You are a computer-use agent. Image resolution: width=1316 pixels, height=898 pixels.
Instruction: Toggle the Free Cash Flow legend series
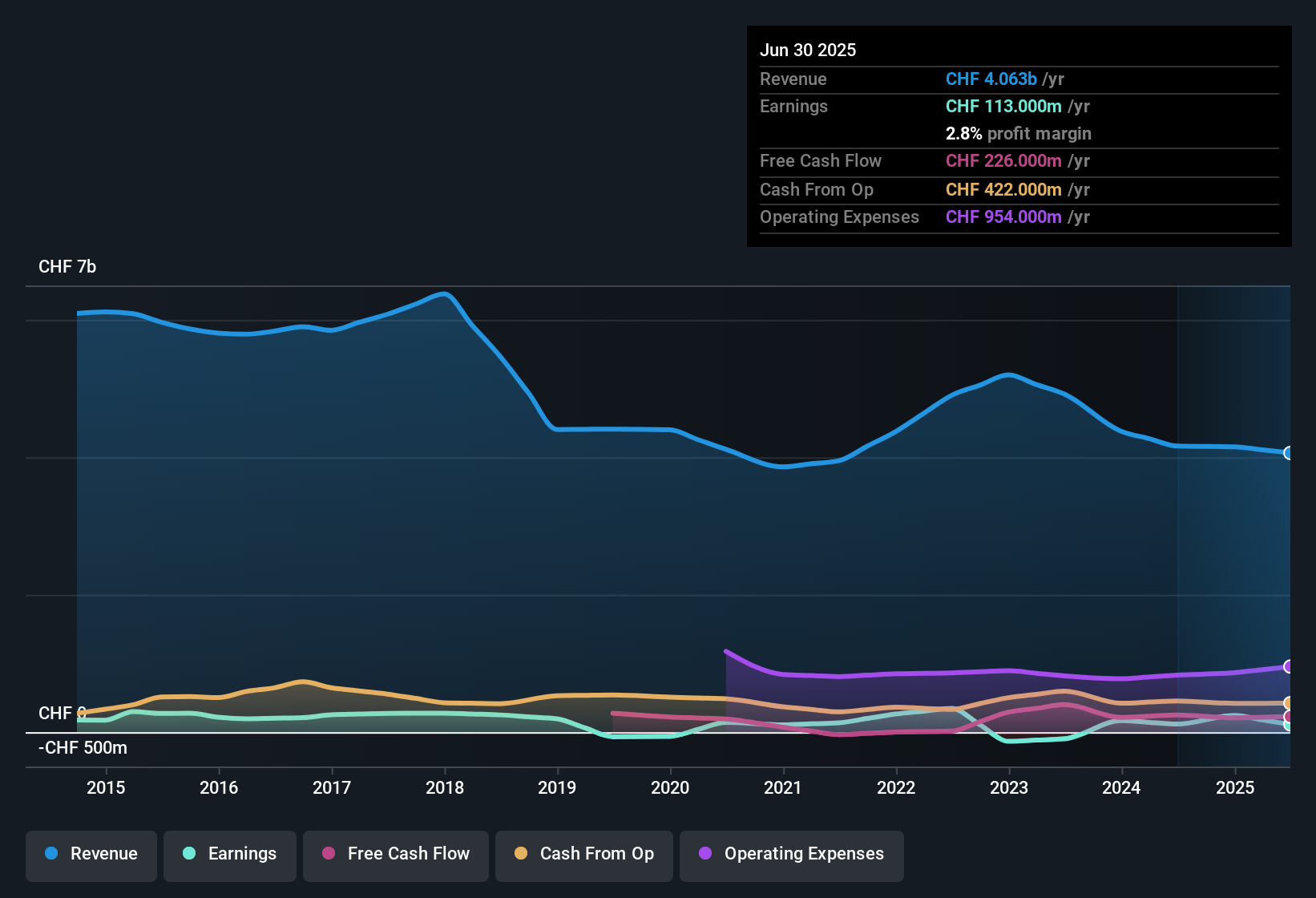396,854
